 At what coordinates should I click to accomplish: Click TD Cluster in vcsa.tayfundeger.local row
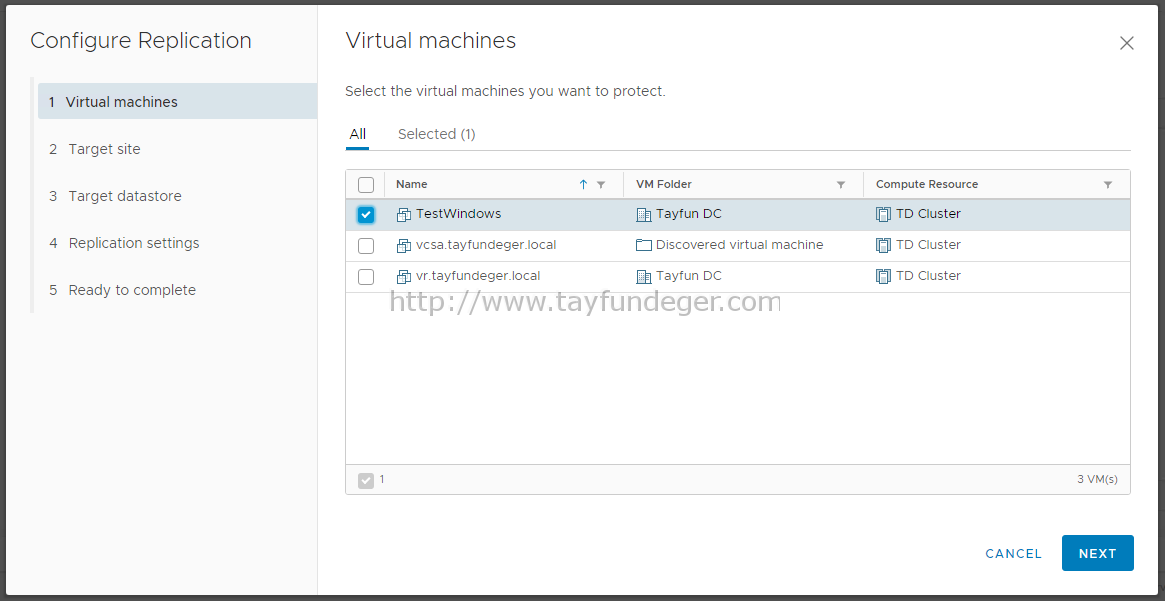coord(928,245)
